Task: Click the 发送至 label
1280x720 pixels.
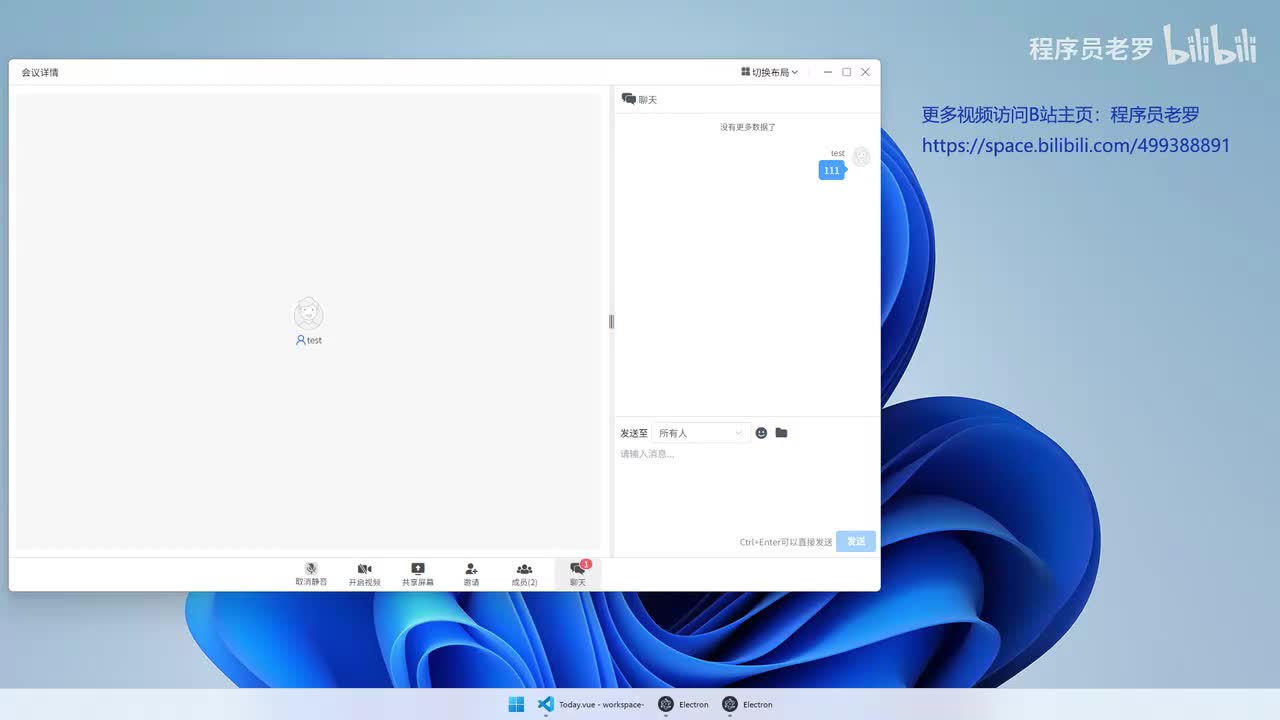Action: [x=634, y=433]
